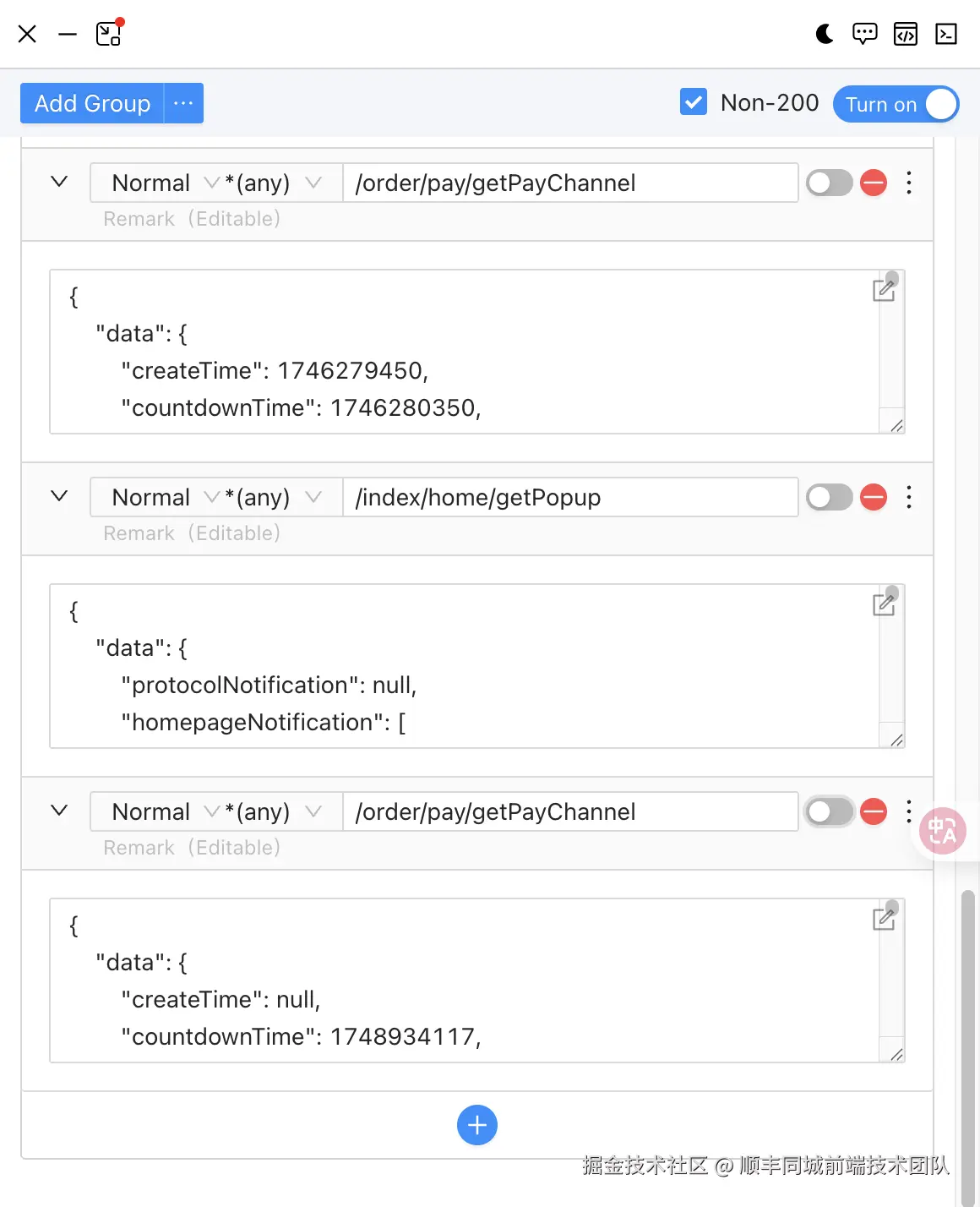Uncheck the Non-200 checkbox

(x=694, y=103)
